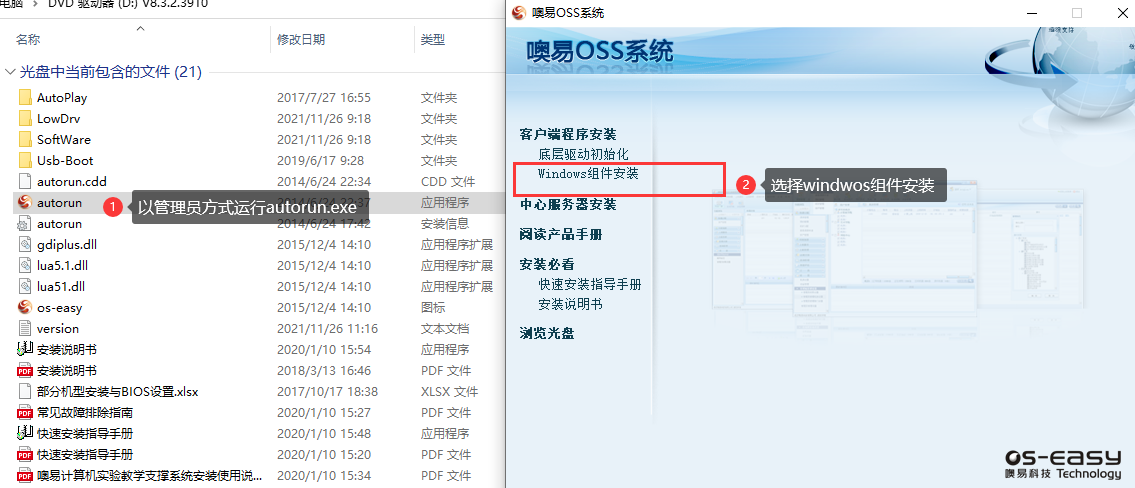The image size is (1135, 488).
Task: Collapse the 光盘中当前包含的文件 group
Action: click(x=10, y=72)
